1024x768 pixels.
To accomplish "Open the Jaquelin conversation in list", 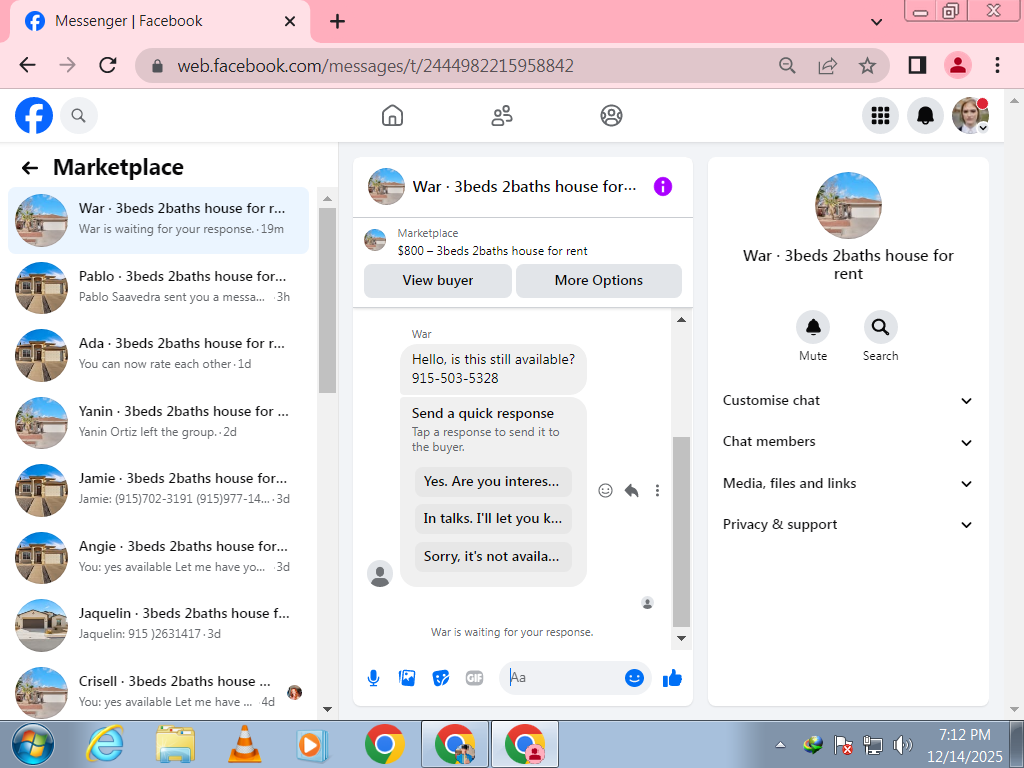I will click(158, 625).
